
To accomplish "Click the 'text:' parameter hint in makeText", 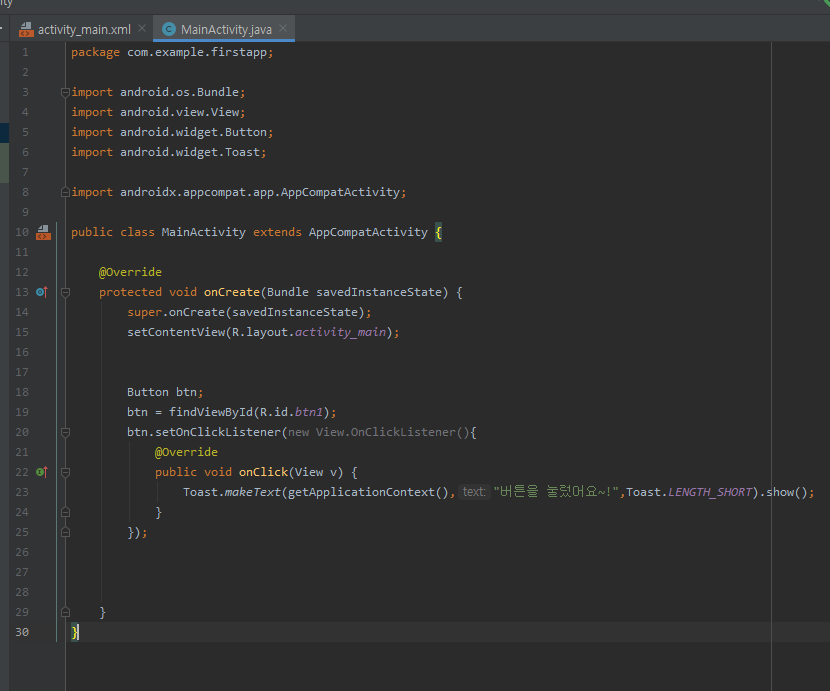I will pyautogui.click(x=474, y=492).
